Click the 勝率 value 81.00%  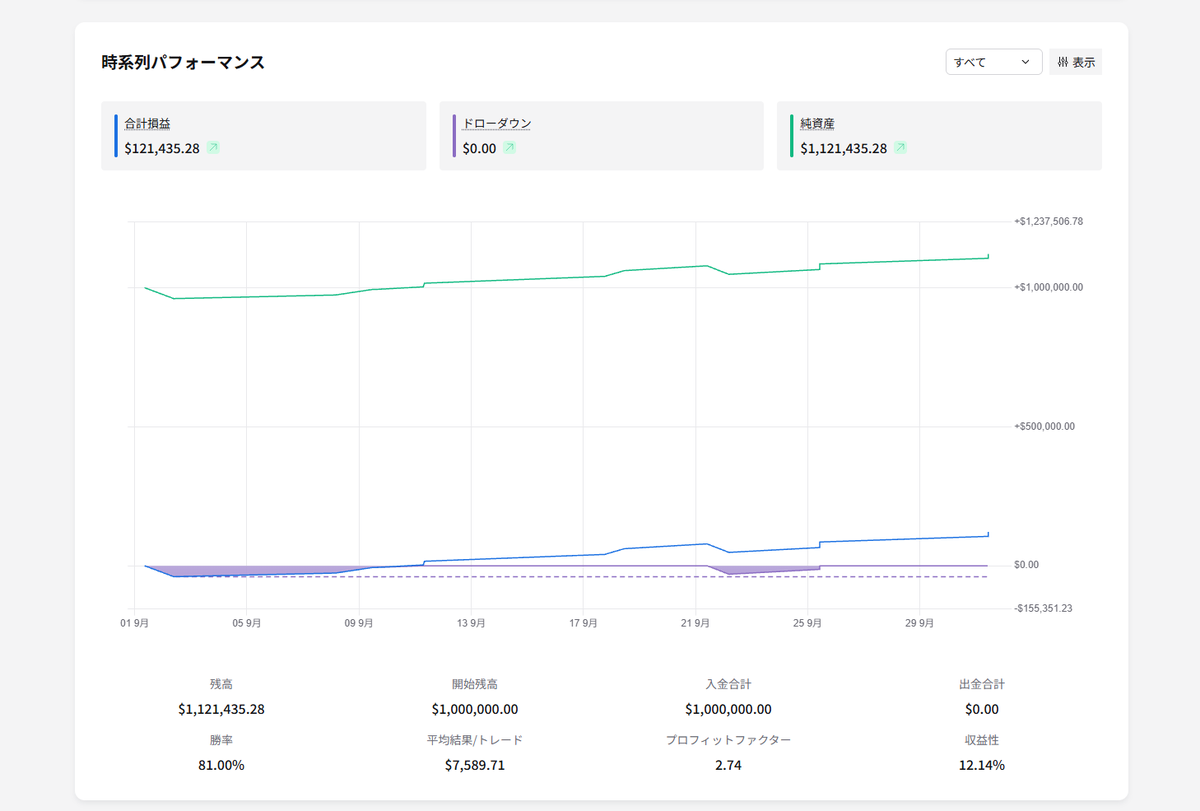(221, 765)
